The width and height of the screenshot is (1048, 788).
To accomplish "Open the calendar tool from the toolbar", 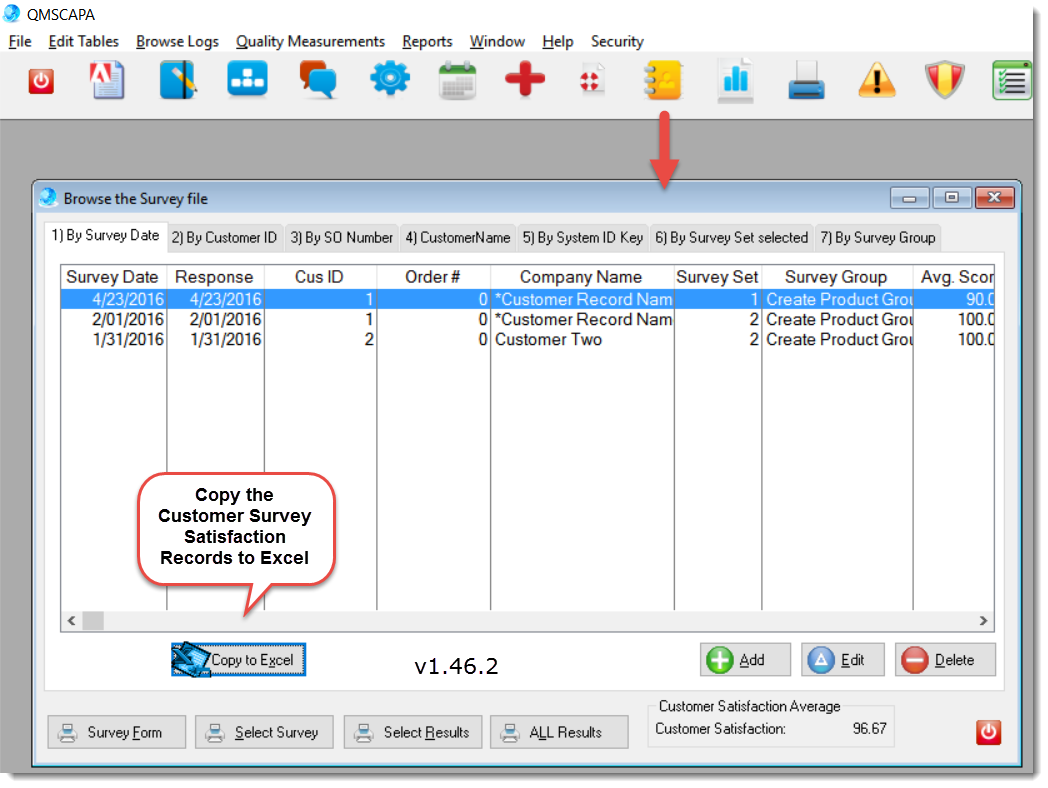I will coord(457,80).
